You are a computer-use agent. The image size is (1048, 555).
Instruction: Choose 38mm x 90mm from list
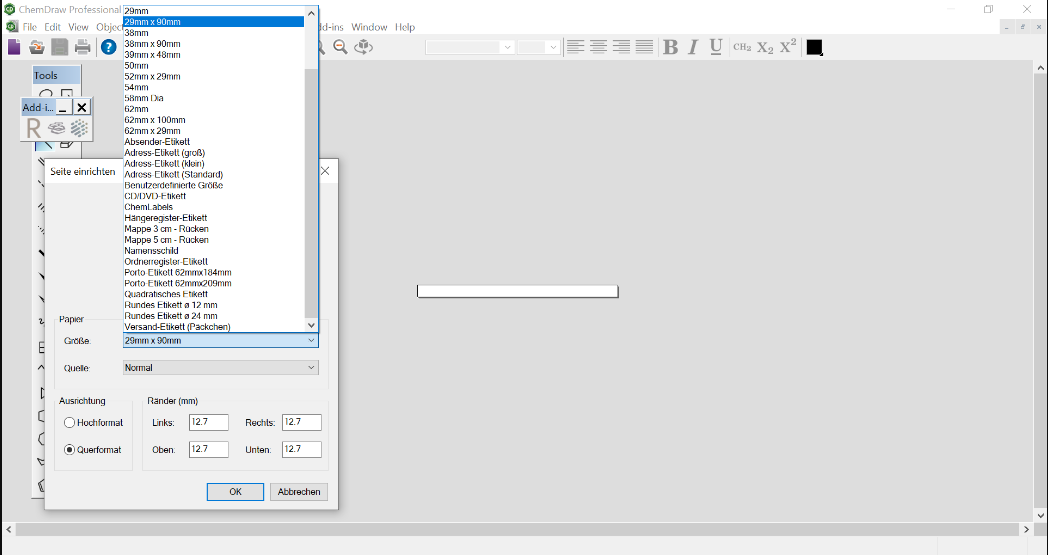[x=214, y=43]
